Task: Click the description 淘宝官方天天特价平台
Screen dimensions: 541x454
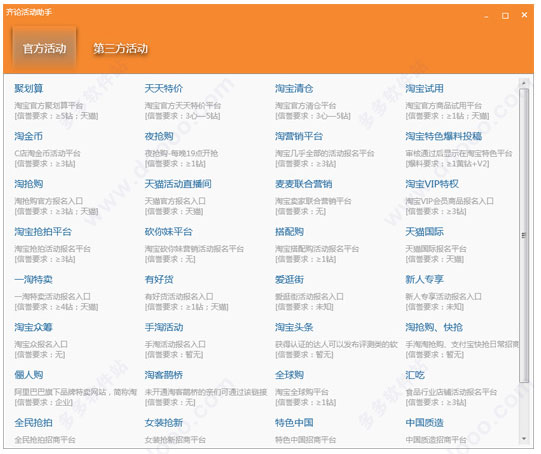Action: click(183, 105)
